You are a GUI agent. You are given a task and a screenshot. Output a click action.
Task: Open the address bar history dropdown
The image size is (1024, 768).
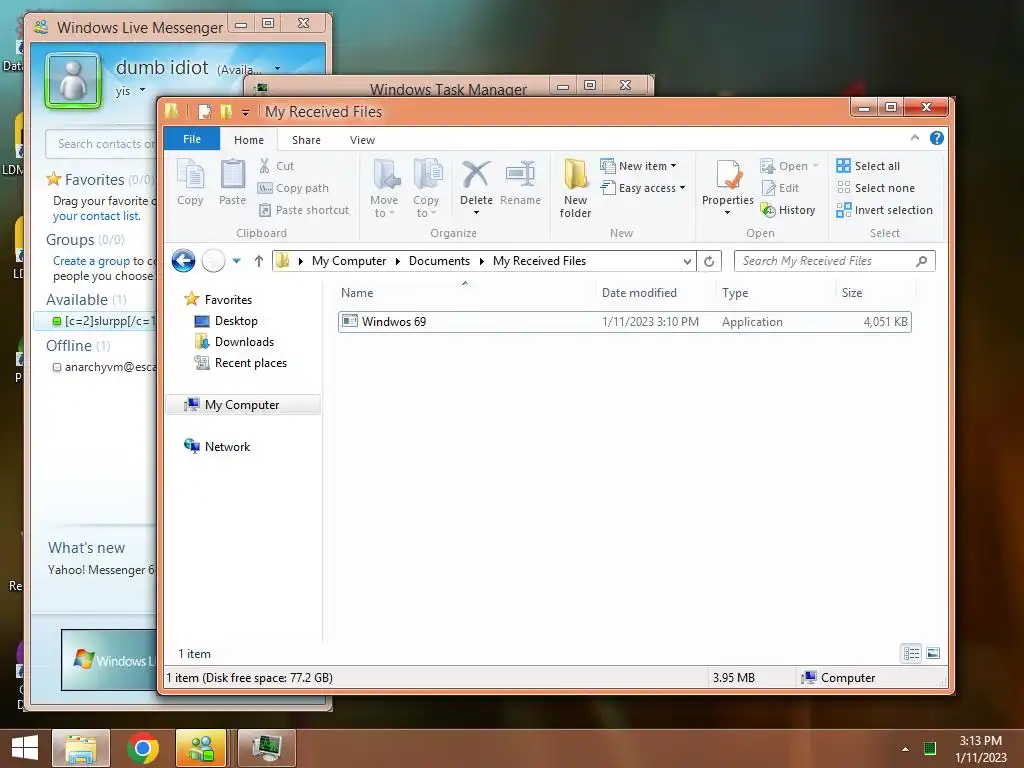[687, 261]
